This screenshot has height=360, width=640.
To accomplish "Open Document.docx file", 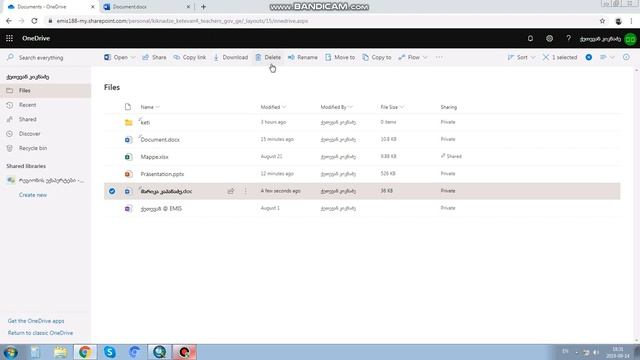I will (x=160, y=140).
